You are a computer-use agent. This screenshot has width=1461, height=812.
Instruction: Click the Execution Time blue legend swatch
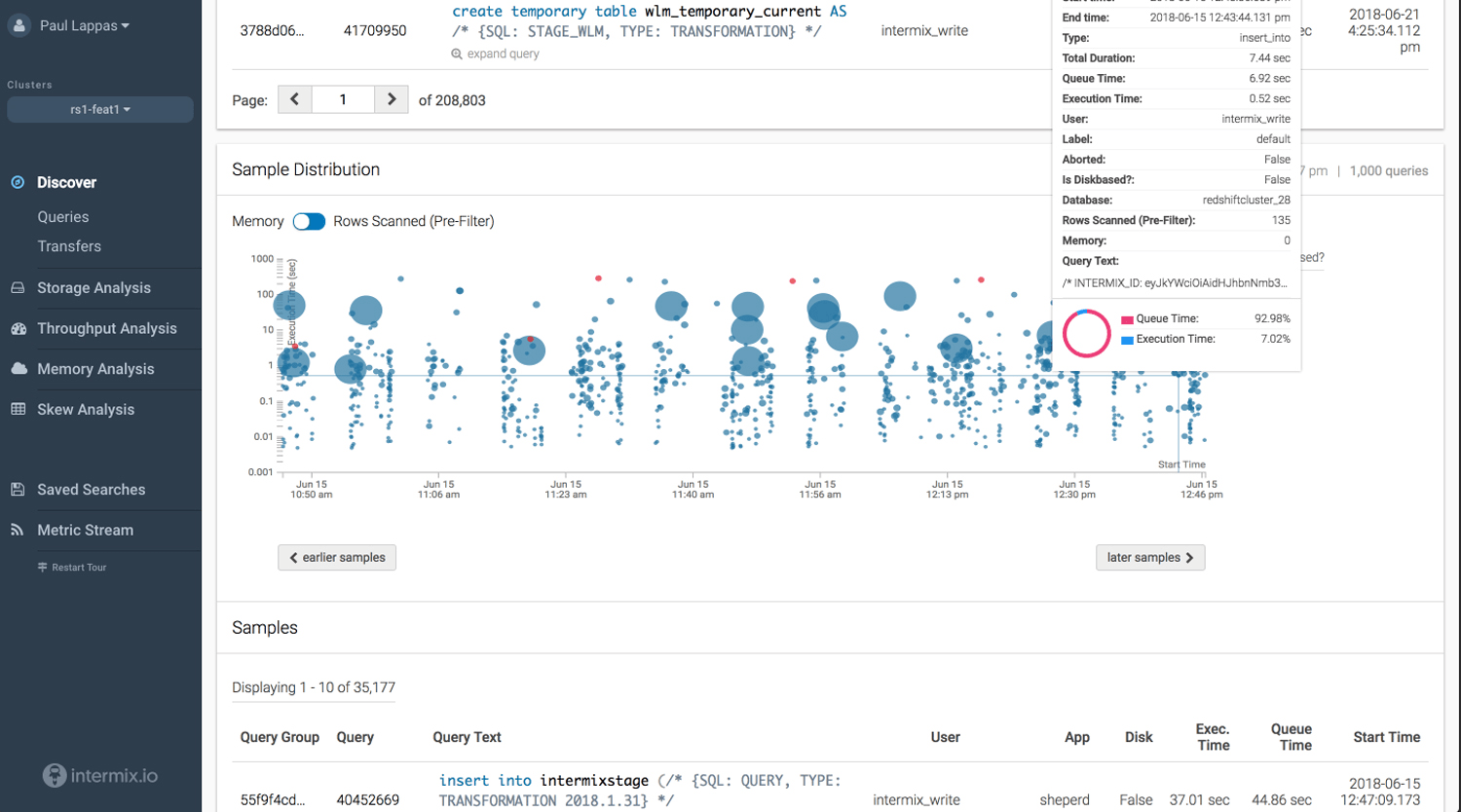point(1127,340)
